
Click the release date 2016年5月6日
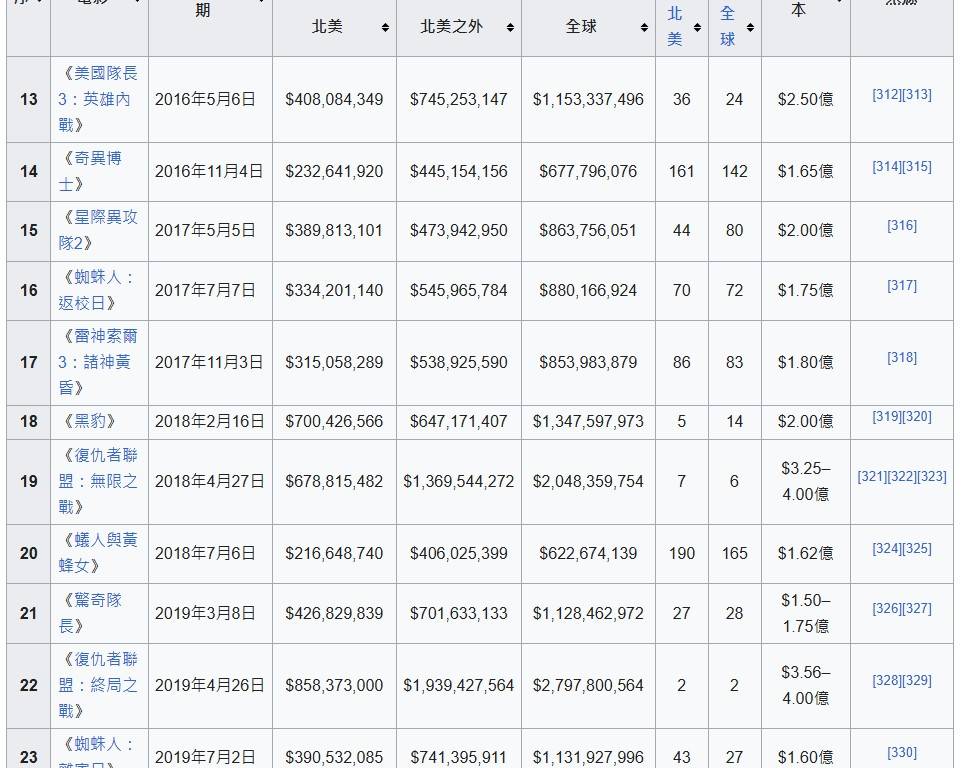205,99
